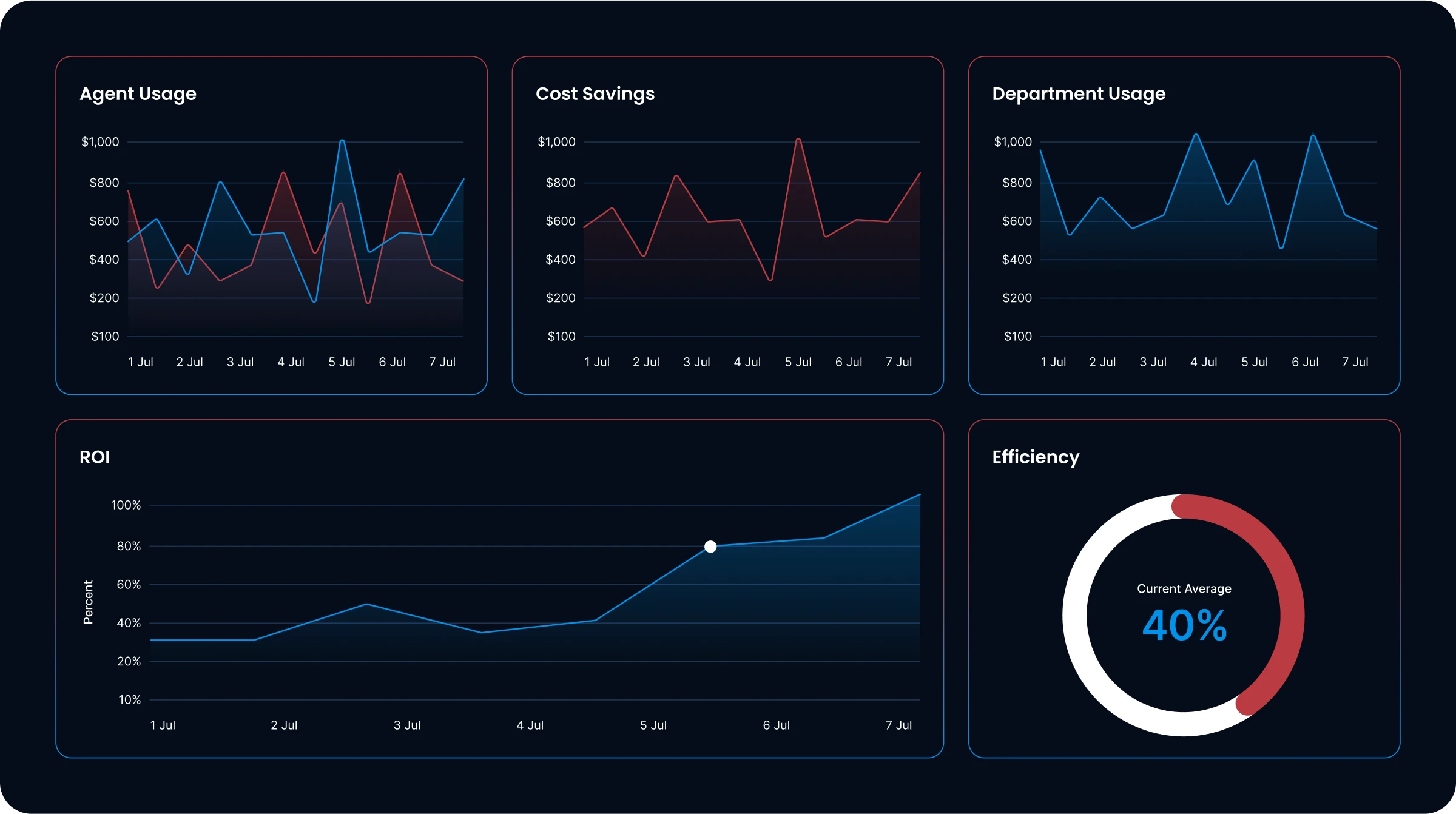Click the 7 Jul label under ROI chart
This screenshot has width=1456, height=814.
[898, 725]
